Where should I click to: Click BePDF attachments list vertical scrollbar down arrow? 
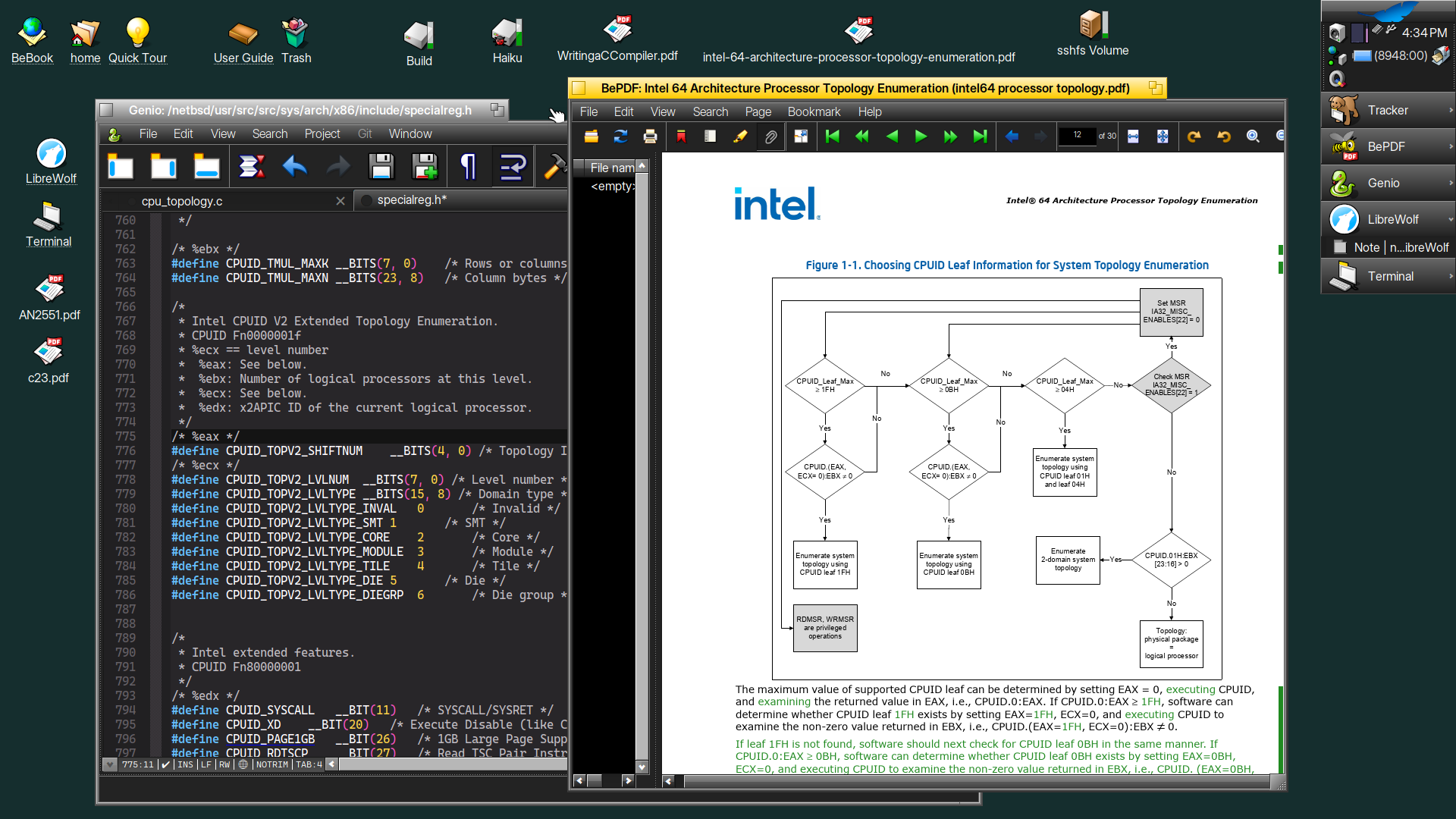(x=642, y=767)
